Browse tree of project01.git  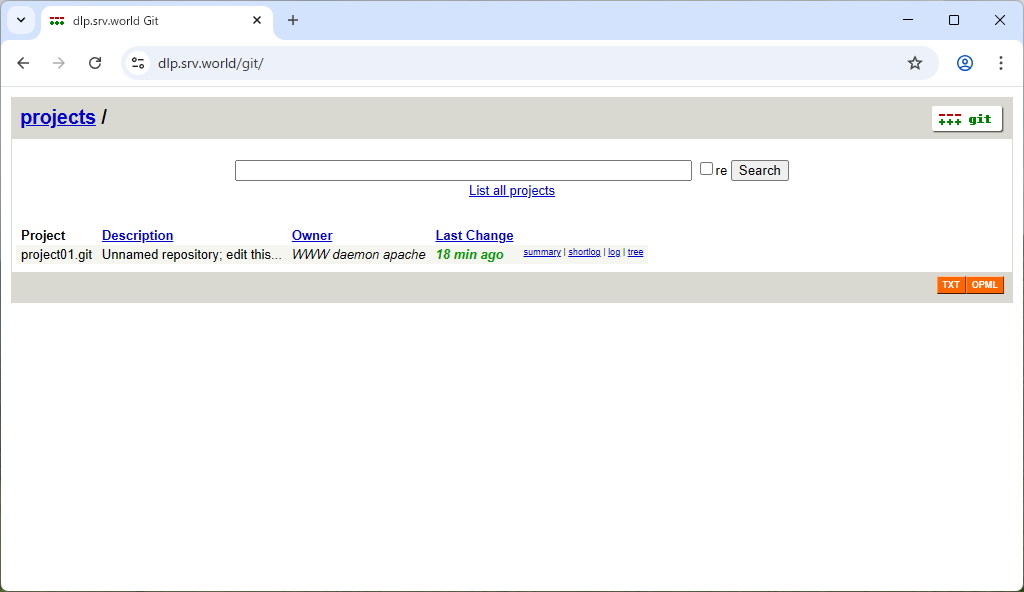tap(635, 252)
